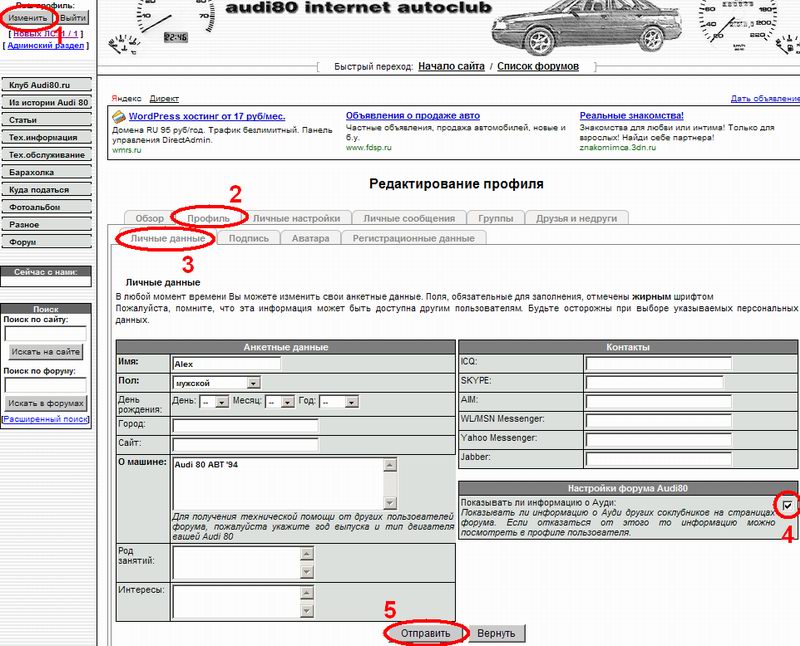This screenshot has width=800, height=646.
Task: Click the ICQ input field
Action: click(x=659, y=364)
